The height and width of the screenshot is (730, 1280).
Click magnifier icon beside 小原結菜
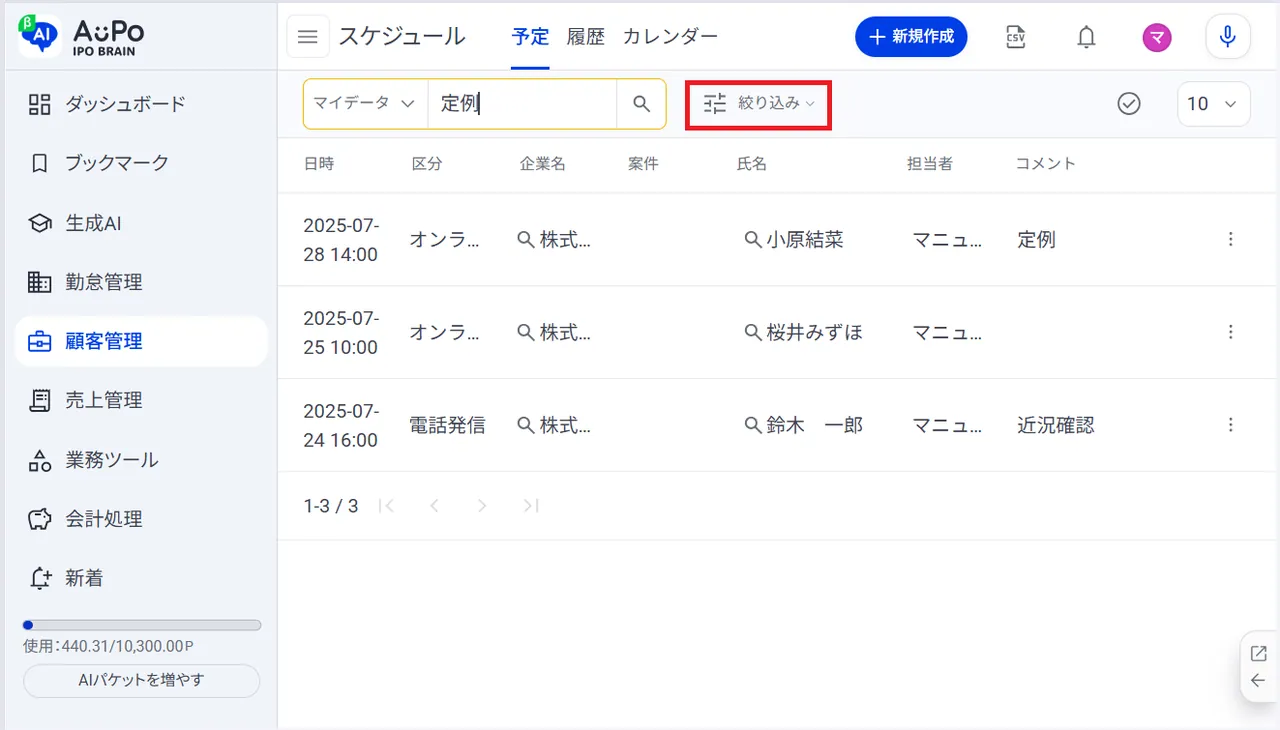(753, 240)
